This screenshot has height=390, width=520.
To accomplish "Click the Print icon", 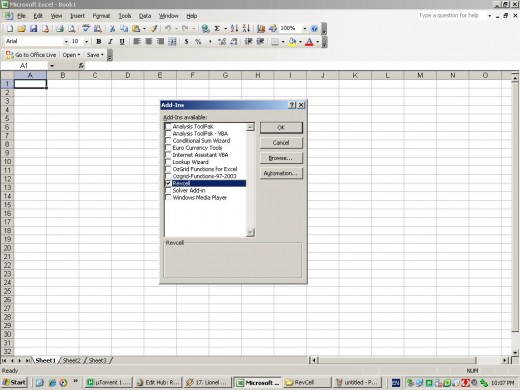I will [x=60, y=29].
